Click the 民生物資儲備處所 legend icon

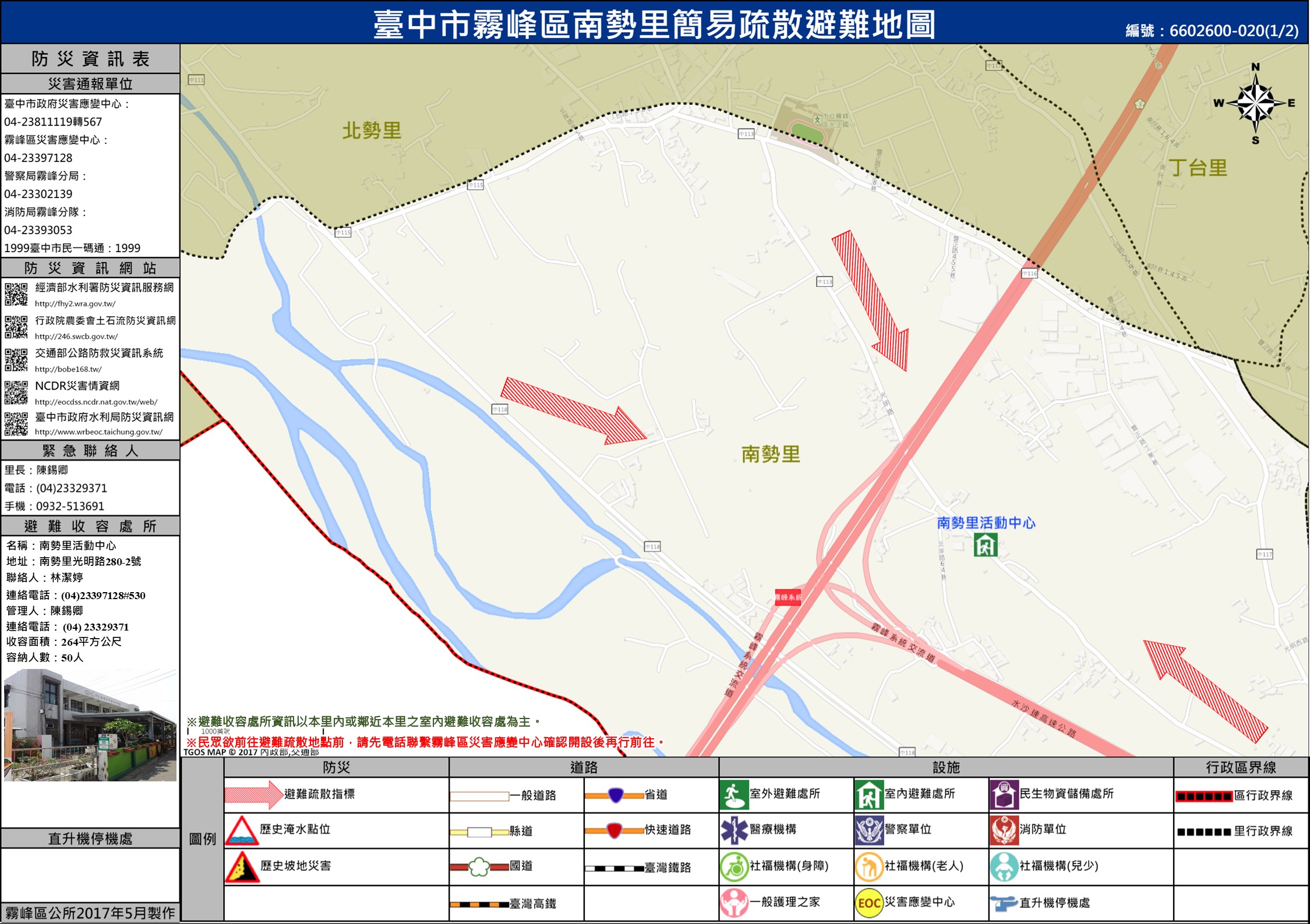[x=1004, y=795]
